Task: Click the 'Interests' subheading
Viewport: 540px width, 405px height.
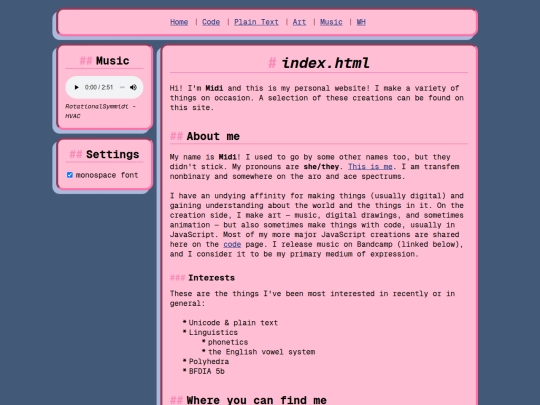Action: point(211,278)
